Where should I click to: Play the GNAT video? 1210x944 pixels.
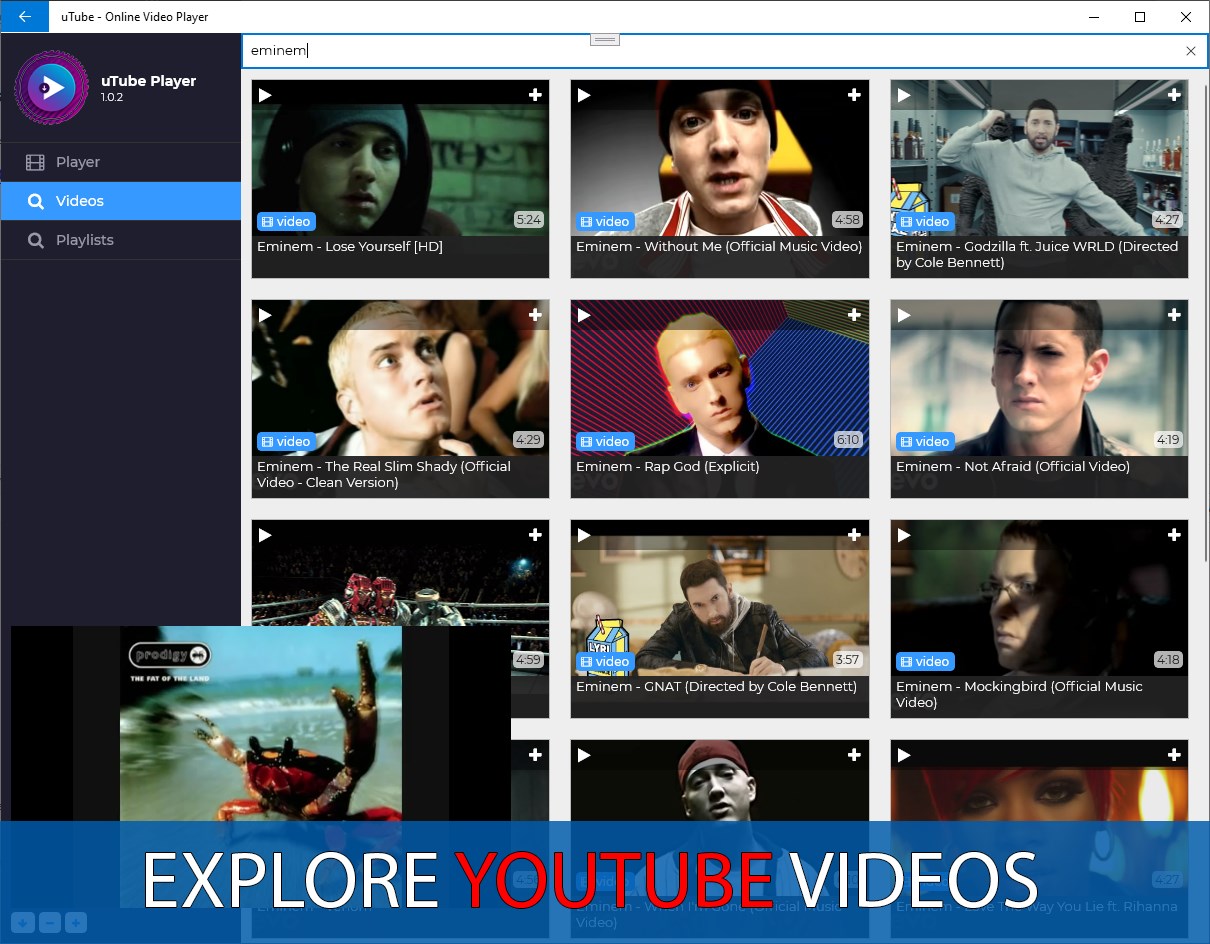tap(584, 535)
